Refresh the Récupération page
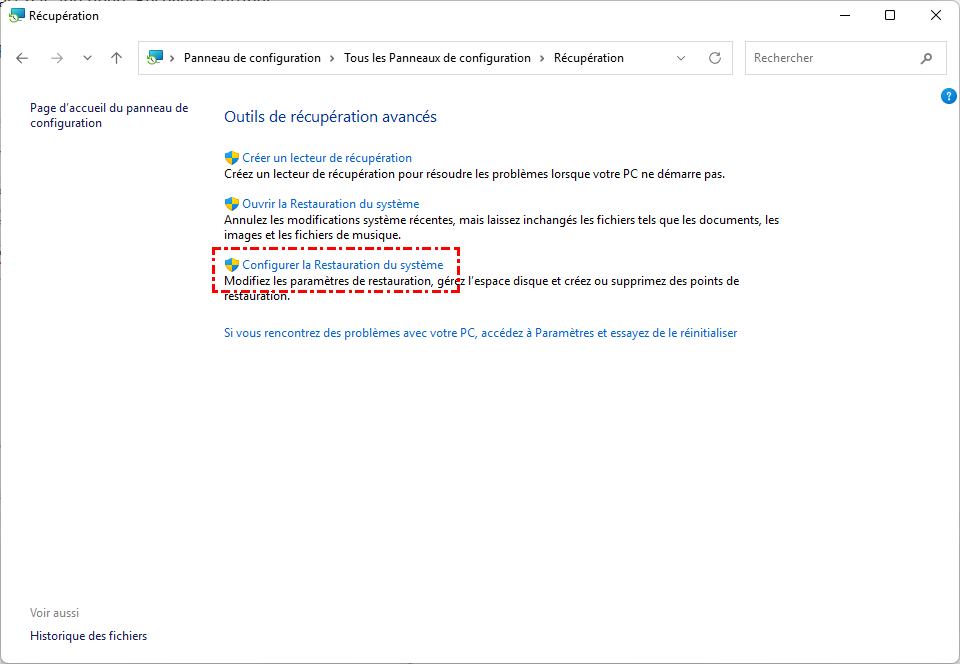The image size is (960, 664). 714,58
